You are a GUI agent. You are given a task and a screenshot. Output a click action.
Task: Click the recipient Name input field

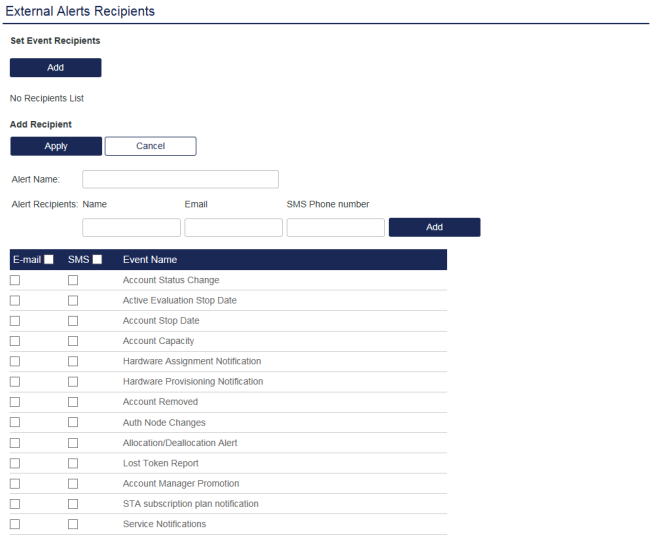[x=131, y=228]
